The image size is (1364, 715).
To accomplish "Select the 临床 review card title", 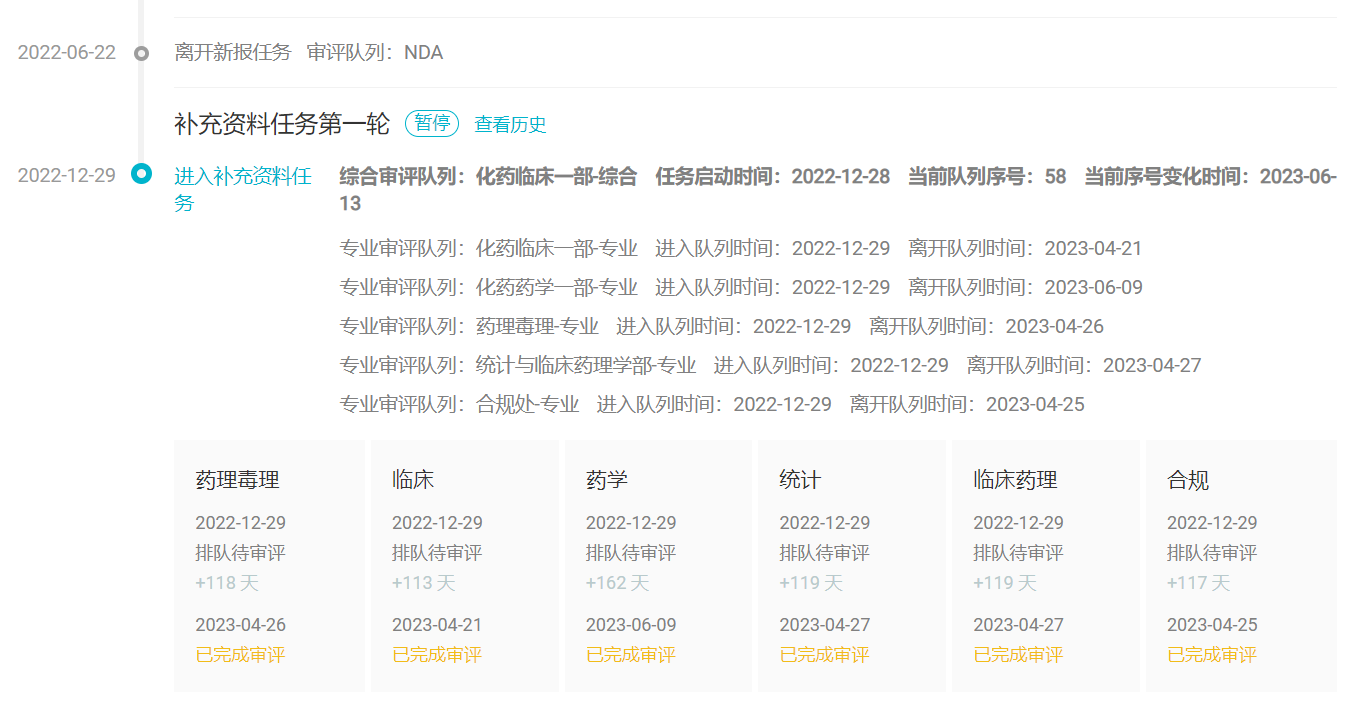I will pos(413,480).
